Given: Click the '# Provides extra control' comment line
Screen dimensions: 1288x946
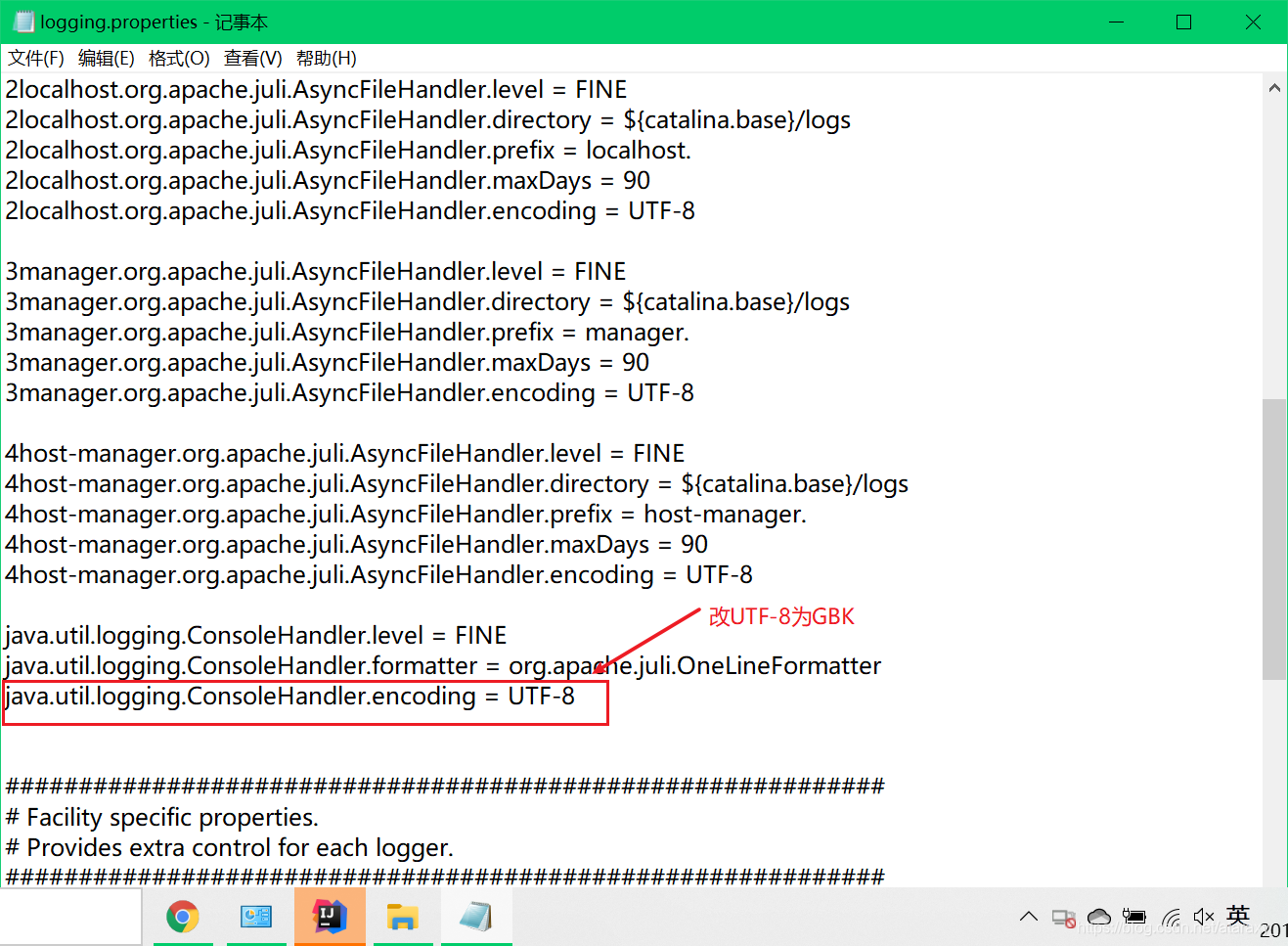Looking at the screenshot, I should coord(230,848).
